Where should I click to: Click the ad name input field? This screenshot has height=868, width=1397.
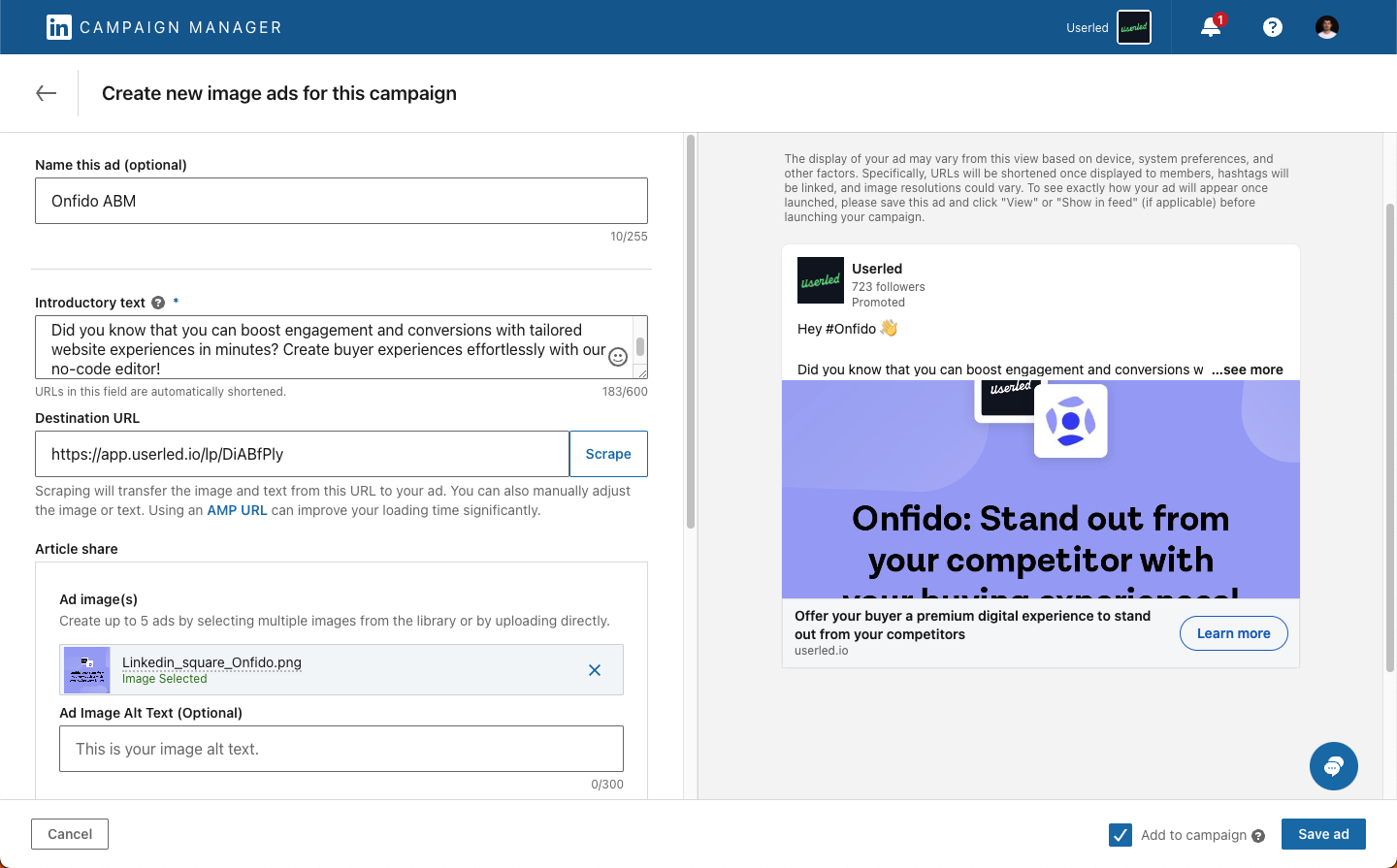(x=341, y=201)
